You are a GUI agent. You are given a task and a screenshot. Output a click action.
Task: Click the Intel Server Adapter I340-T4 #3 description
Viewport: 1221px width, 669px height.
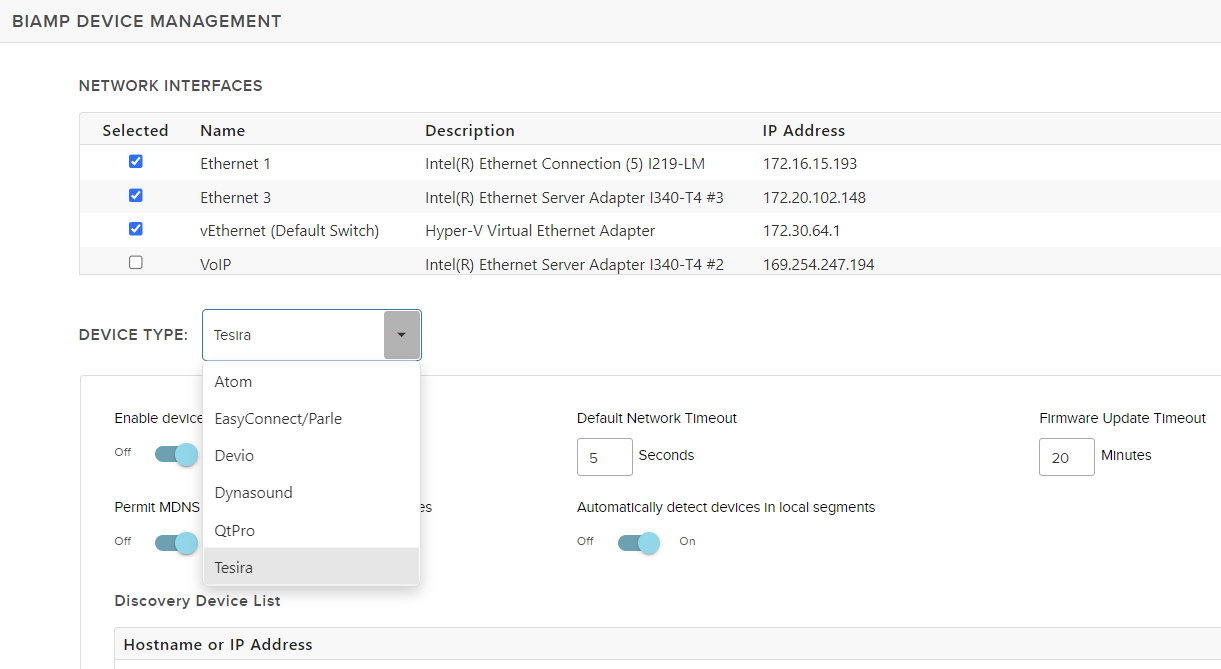click(574, 197)
